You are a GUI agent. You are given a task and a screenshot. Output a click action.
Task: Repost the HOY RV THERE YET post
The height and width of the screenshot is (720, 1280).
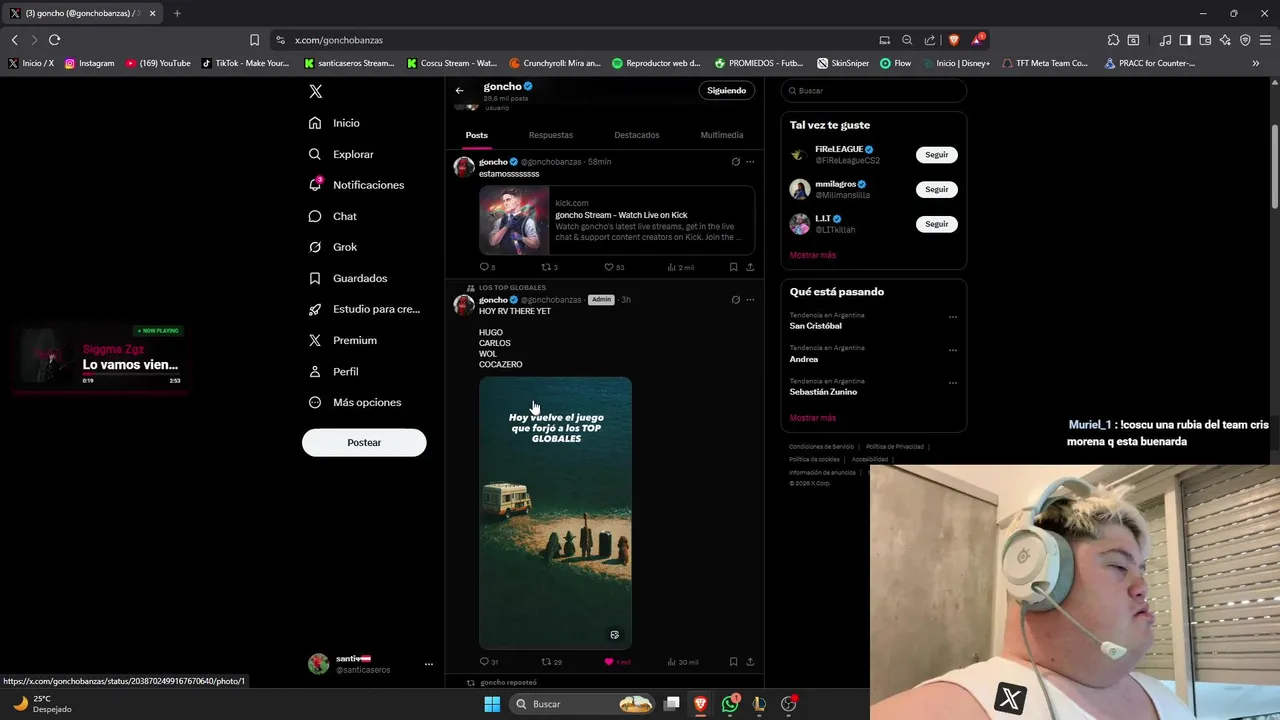pyautogui.click(x=551, y=661)
